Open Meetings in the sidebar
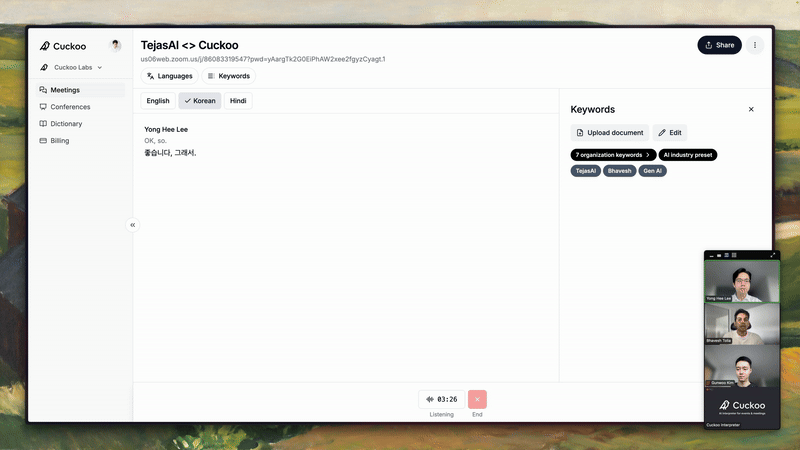The width and height of the screenshot is (800, 450). click(x=80, y=90)
